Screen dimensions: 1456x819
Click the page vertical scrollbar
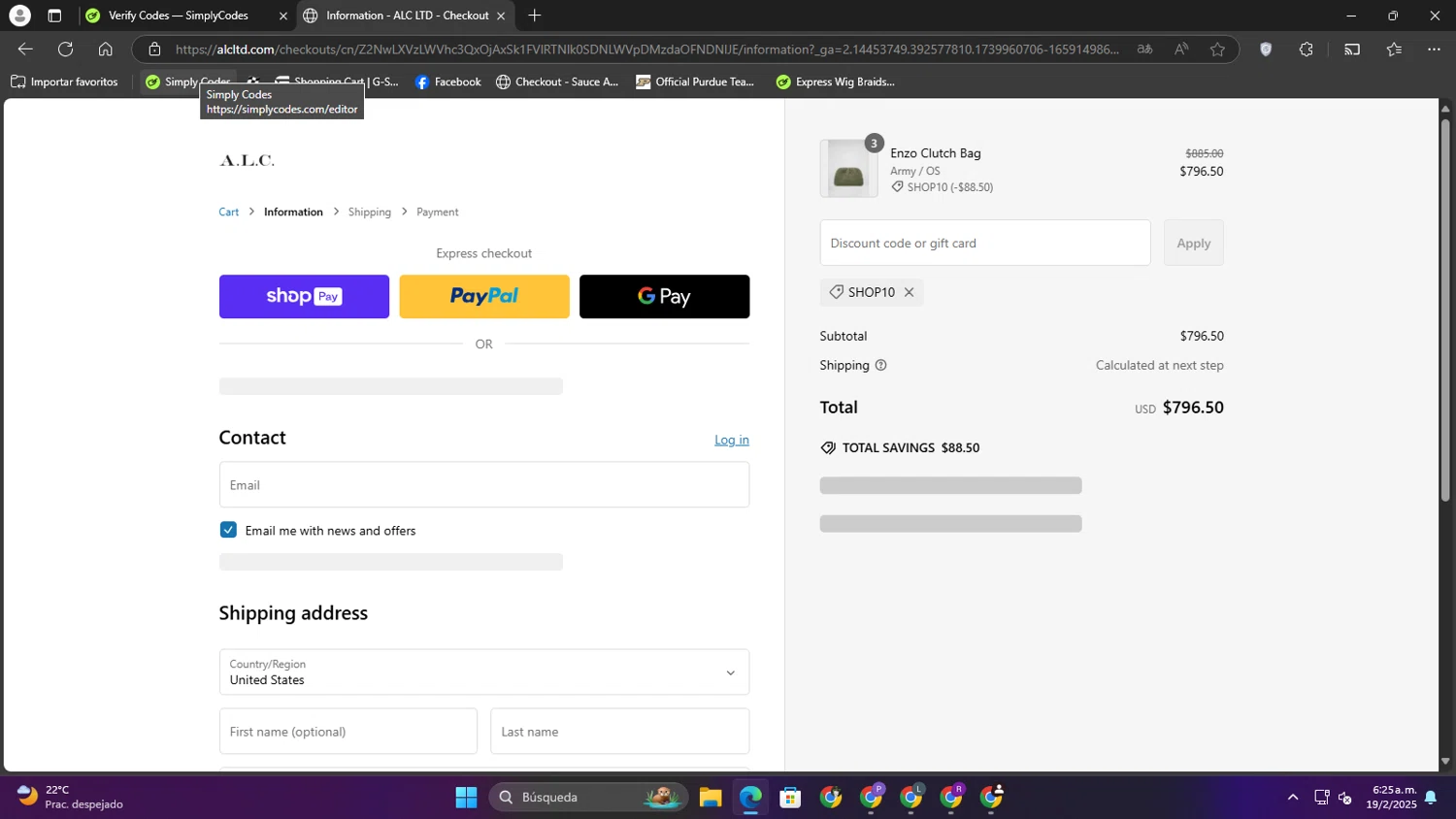1445,311
